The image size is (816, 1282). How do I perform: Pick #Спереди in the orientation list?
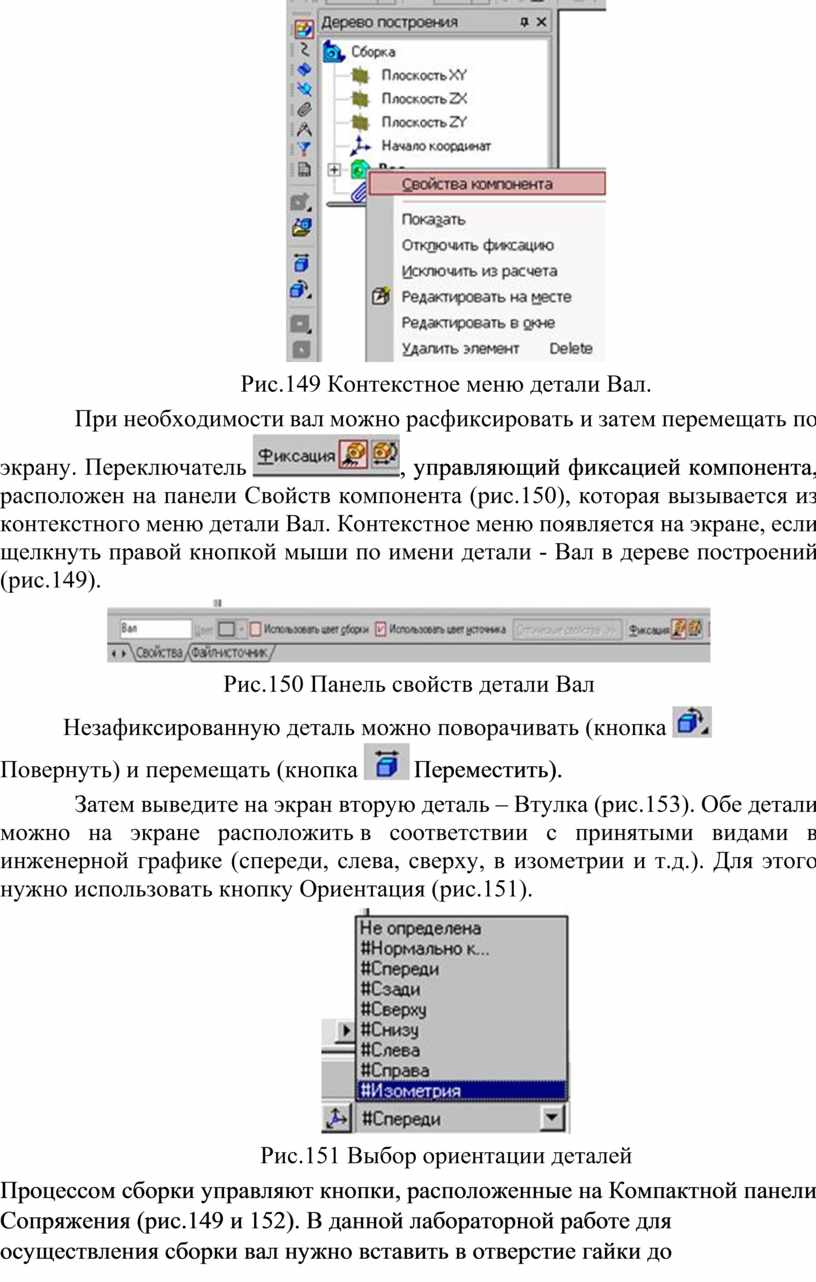click(x=462, y=968)
